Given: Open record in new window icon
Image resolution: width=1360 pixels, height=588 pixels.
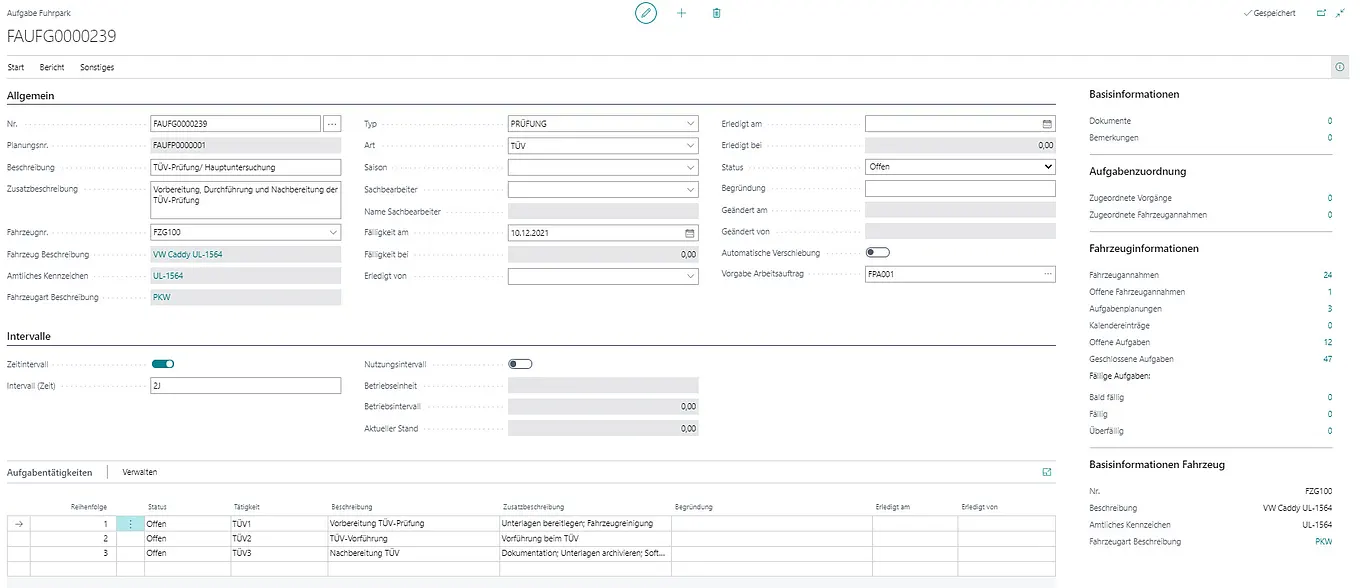Looking at the screenshot, I should (x=1321, y=13).
